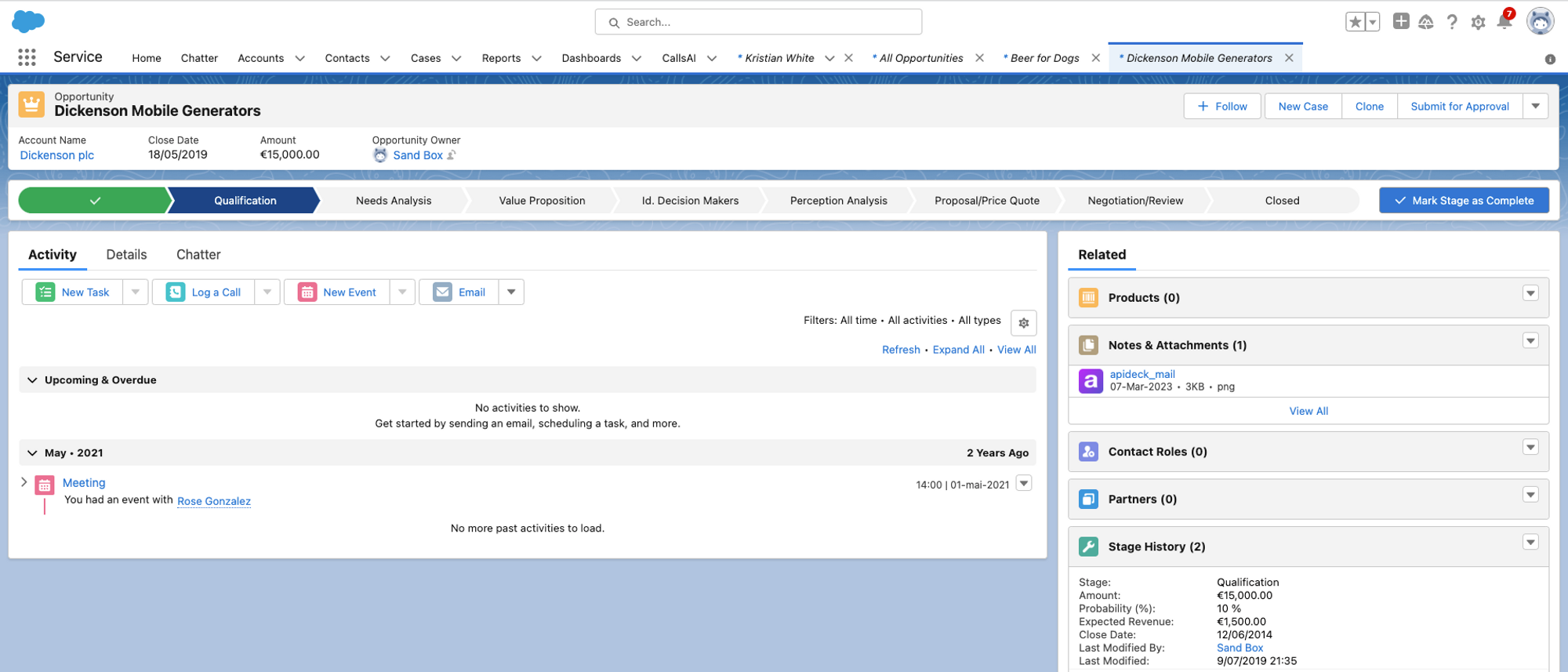Open the Email button dropdown arrow

(511, 292)
